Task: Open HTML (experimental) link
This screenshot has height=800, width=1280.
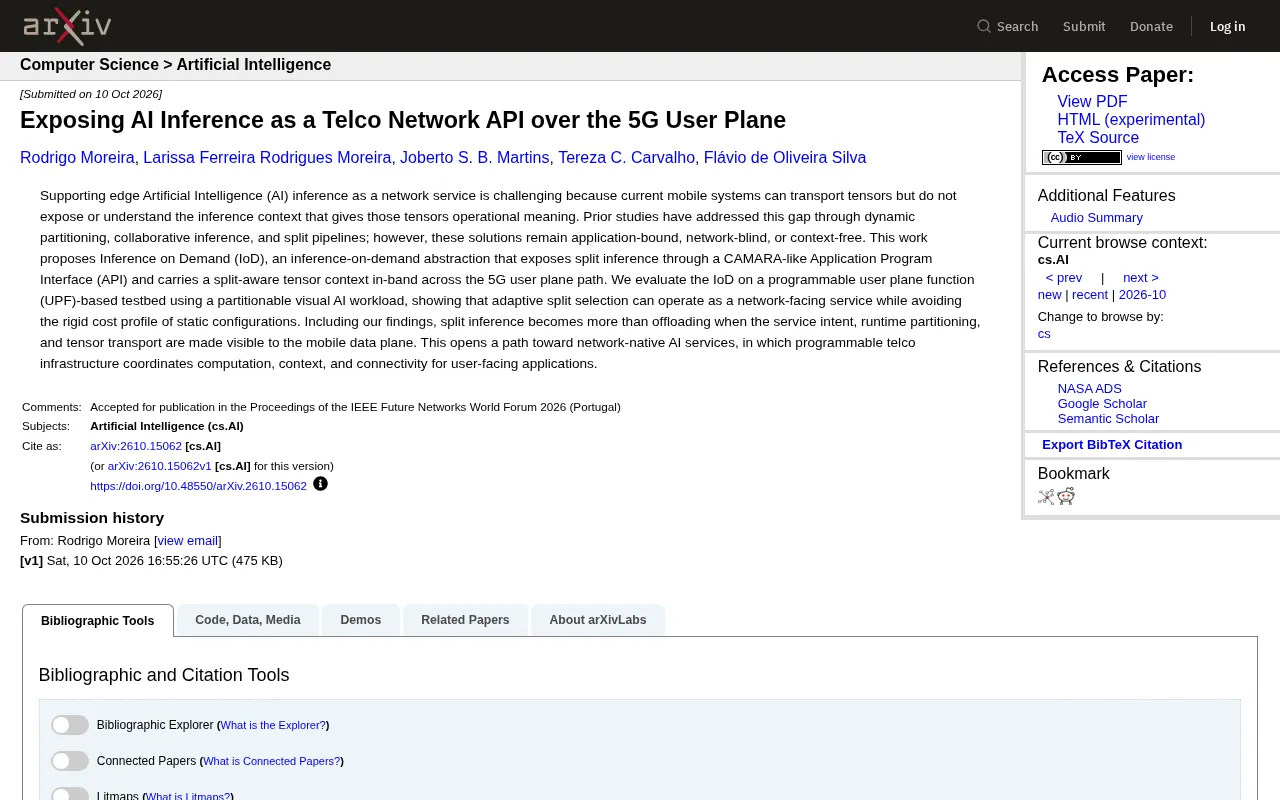Action: click(x=1131, y=120)
